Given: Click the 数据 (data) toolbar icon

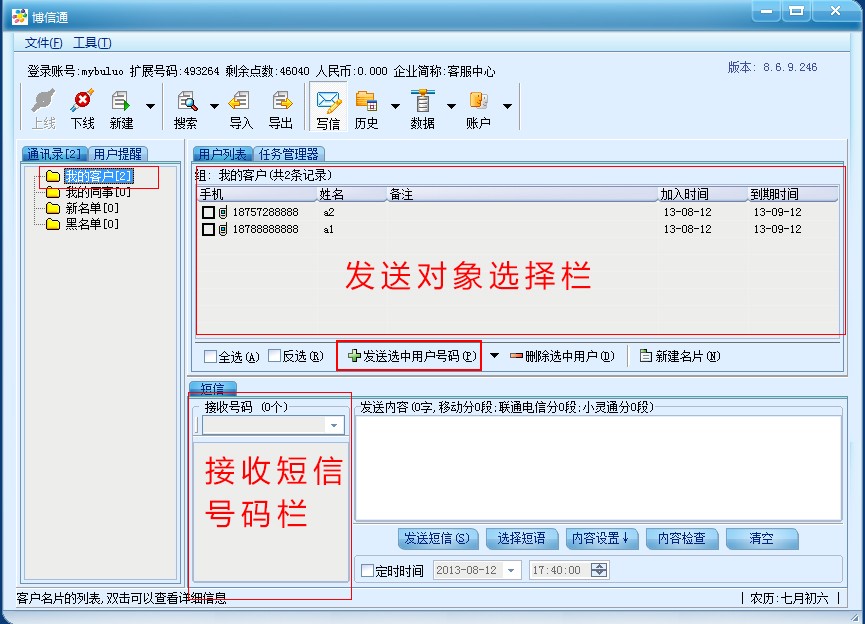Looking at the screenshot, I should click(x=423, y=102).
